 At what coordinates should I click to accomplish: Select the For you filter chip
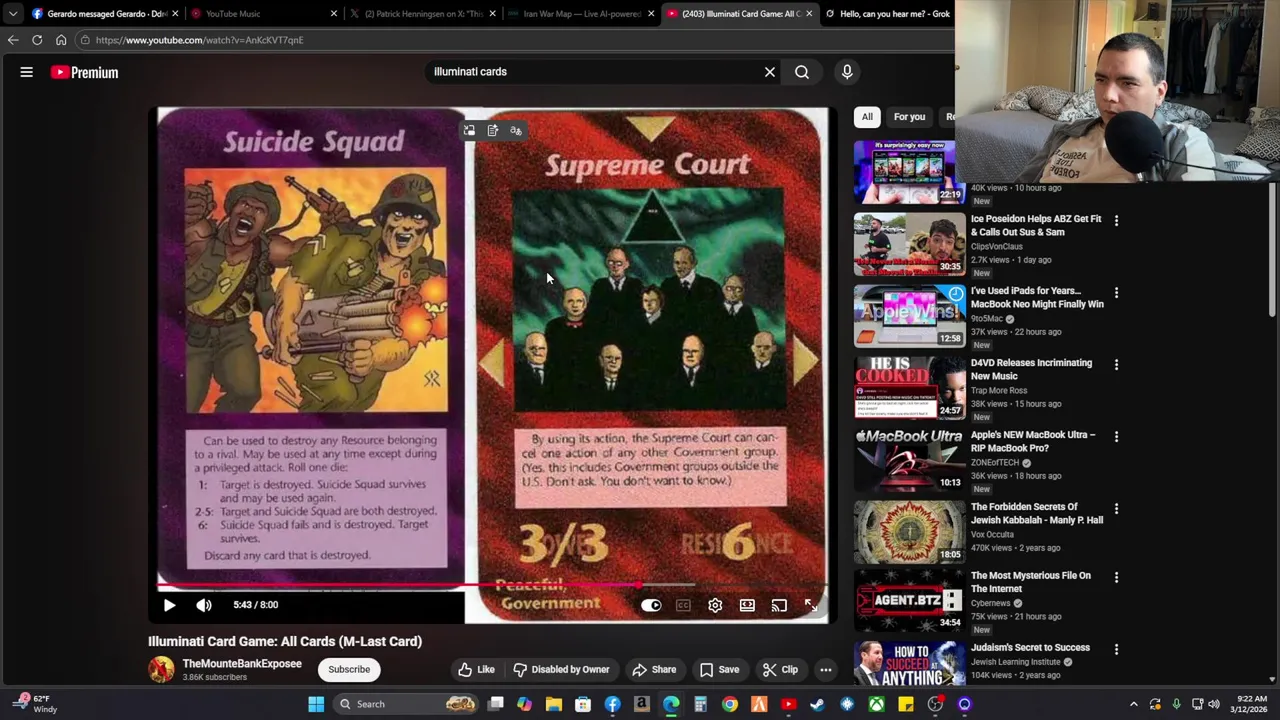(x=909, y=117)
